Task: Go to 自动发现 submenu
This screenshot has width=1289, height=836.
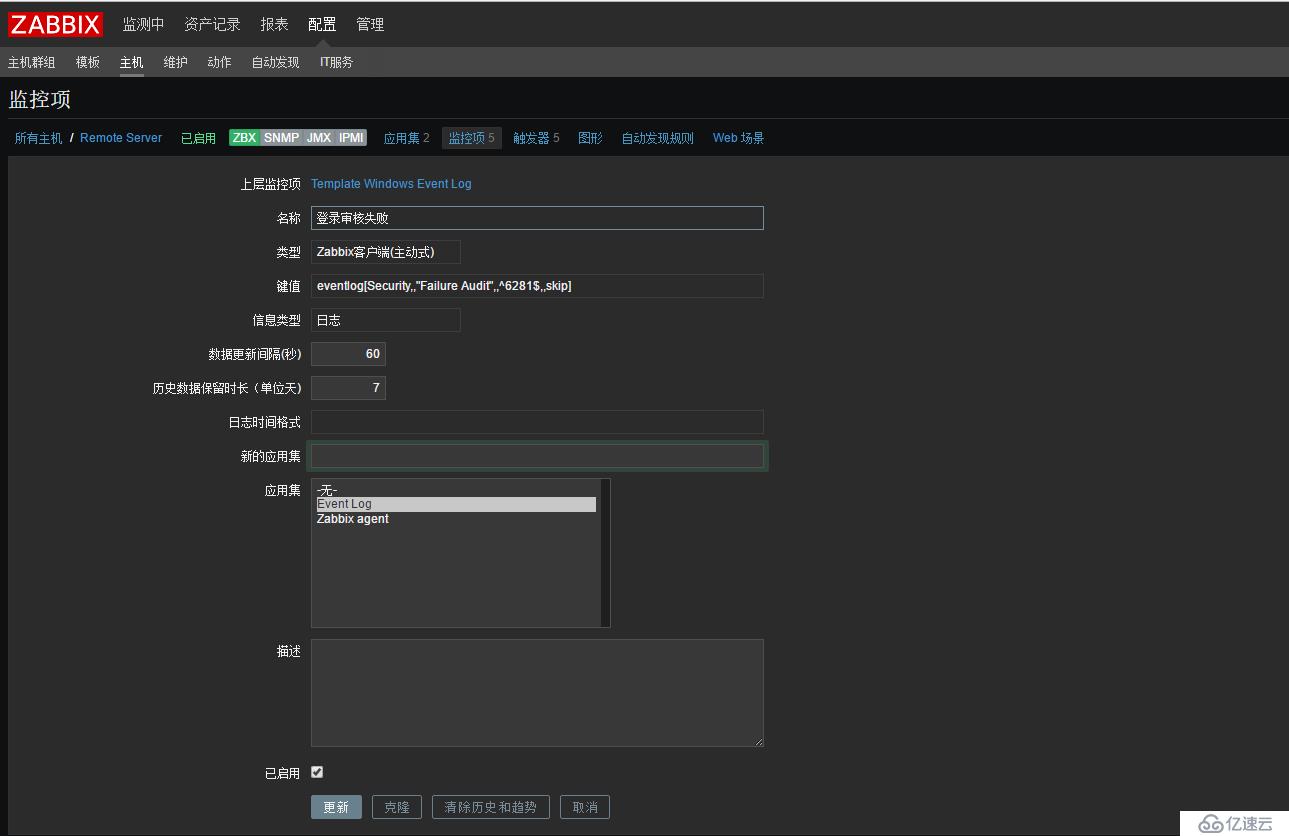Action: pos(275,62)
